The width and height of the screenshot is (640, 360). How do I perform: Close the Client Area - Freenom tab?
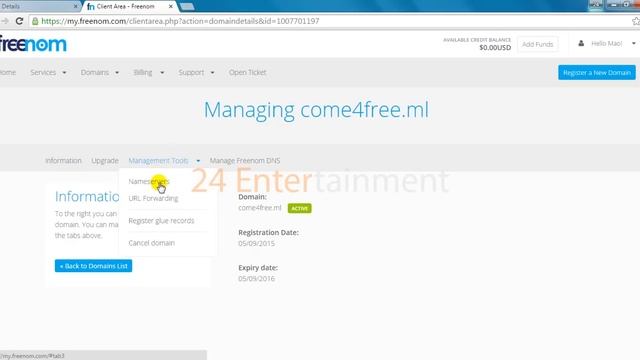pos(171,7)
